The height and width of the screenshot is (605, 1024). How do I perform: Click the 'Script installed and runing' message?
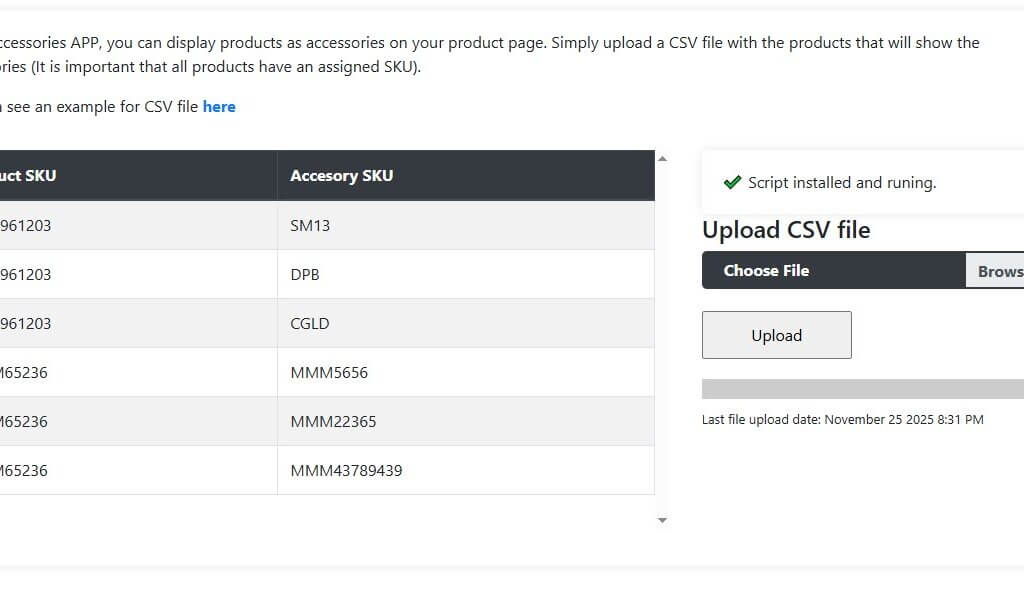[x=842, y=182]
